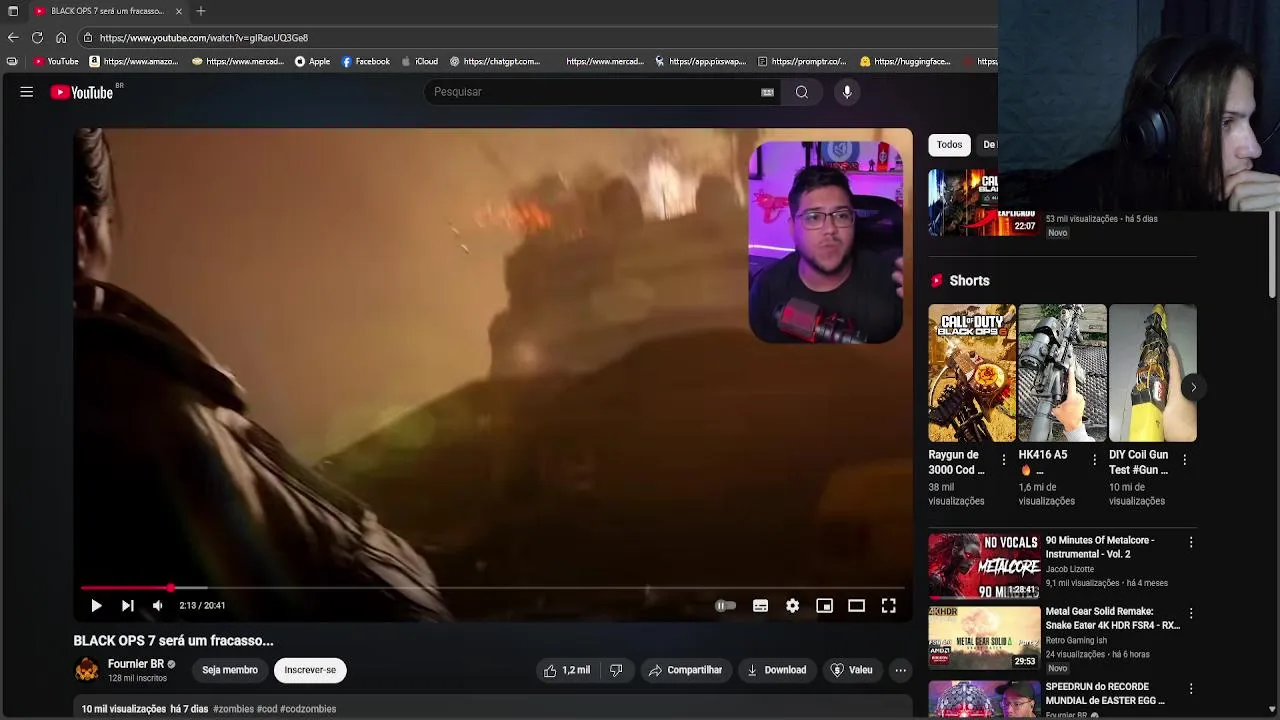Open options for HK416 A5 short
The height and width of the screenshot is (720, 1280).
[1094, 460]
